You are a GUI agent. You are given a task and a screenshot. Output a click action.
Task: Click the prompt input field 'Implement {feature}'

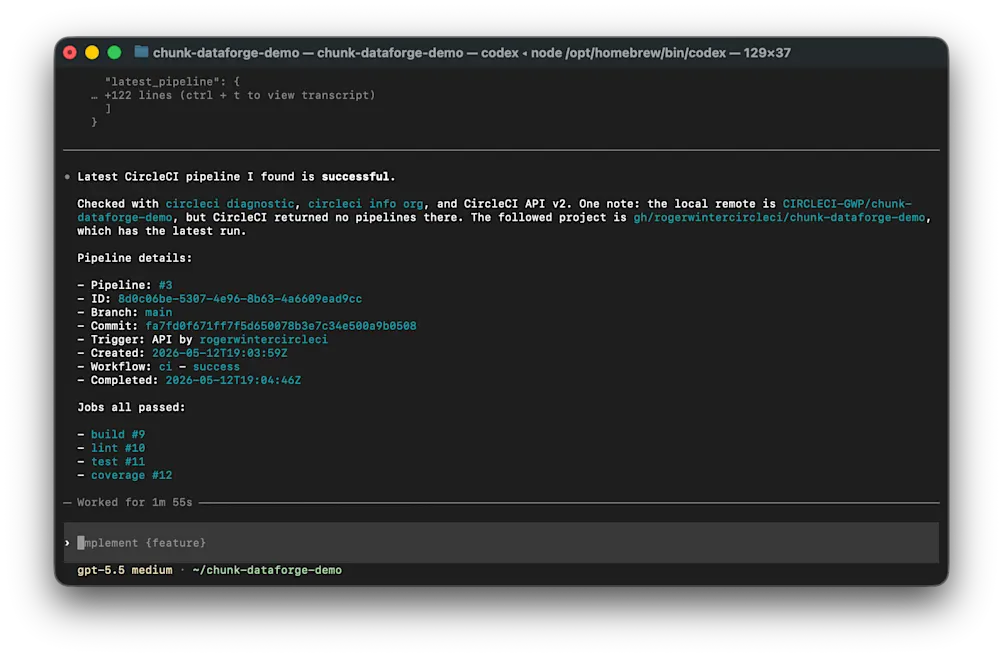pos(502,543)
